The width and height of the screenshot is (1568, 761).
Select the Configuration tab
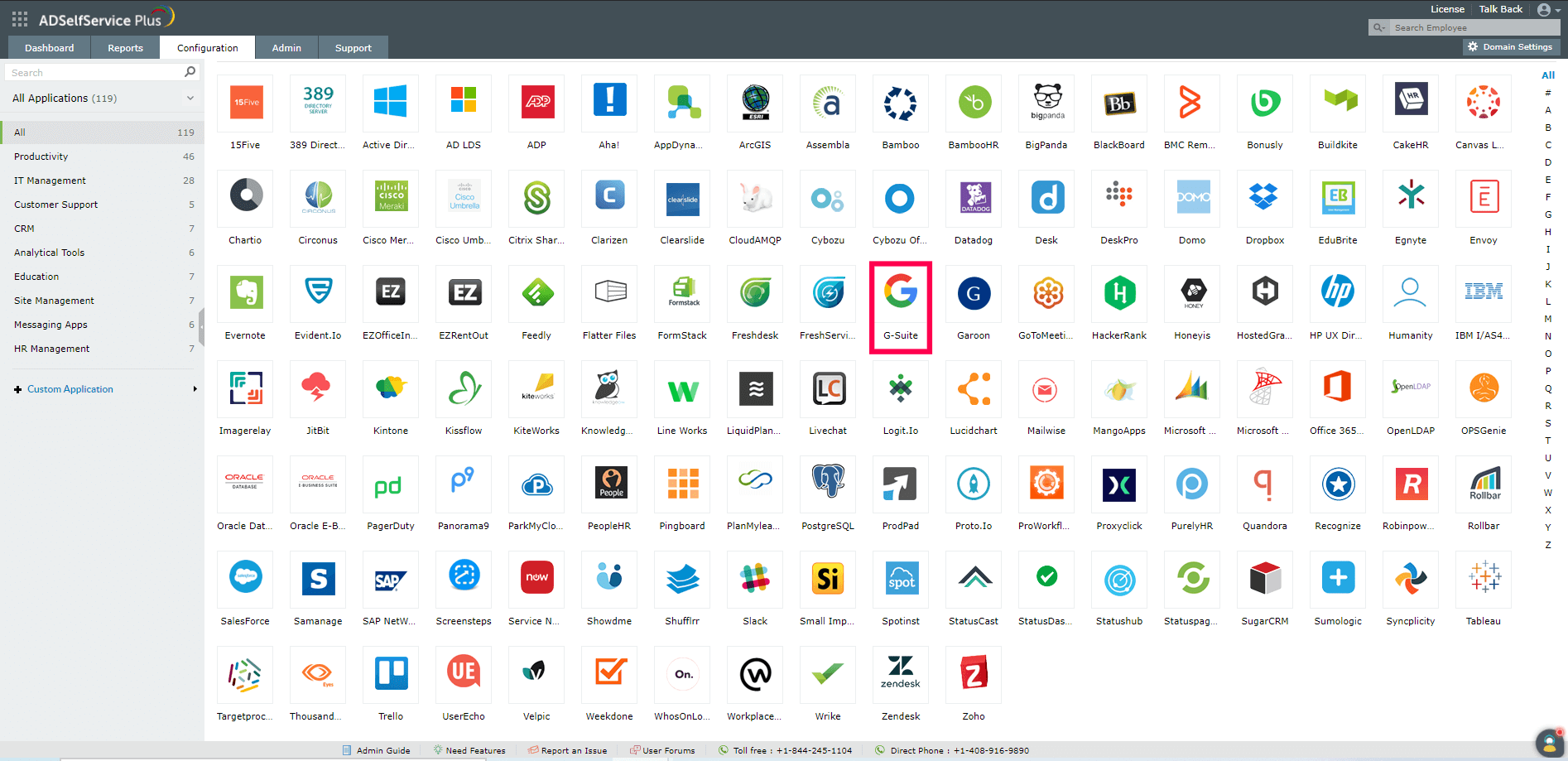(208, 48)
